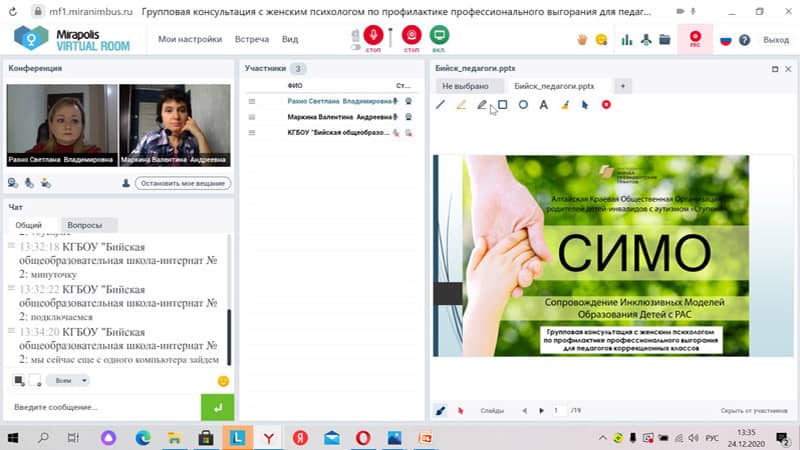Click third user icon under conference videos
Viewport: 800px width, 450px height.
(45, 183)
